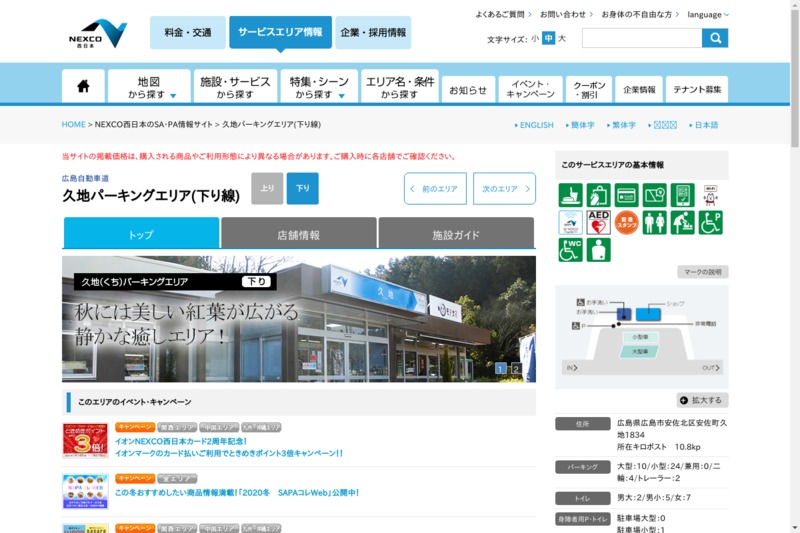Click the AED facility icon
Viewport: 800px width, 533px height.
point(598,222)
